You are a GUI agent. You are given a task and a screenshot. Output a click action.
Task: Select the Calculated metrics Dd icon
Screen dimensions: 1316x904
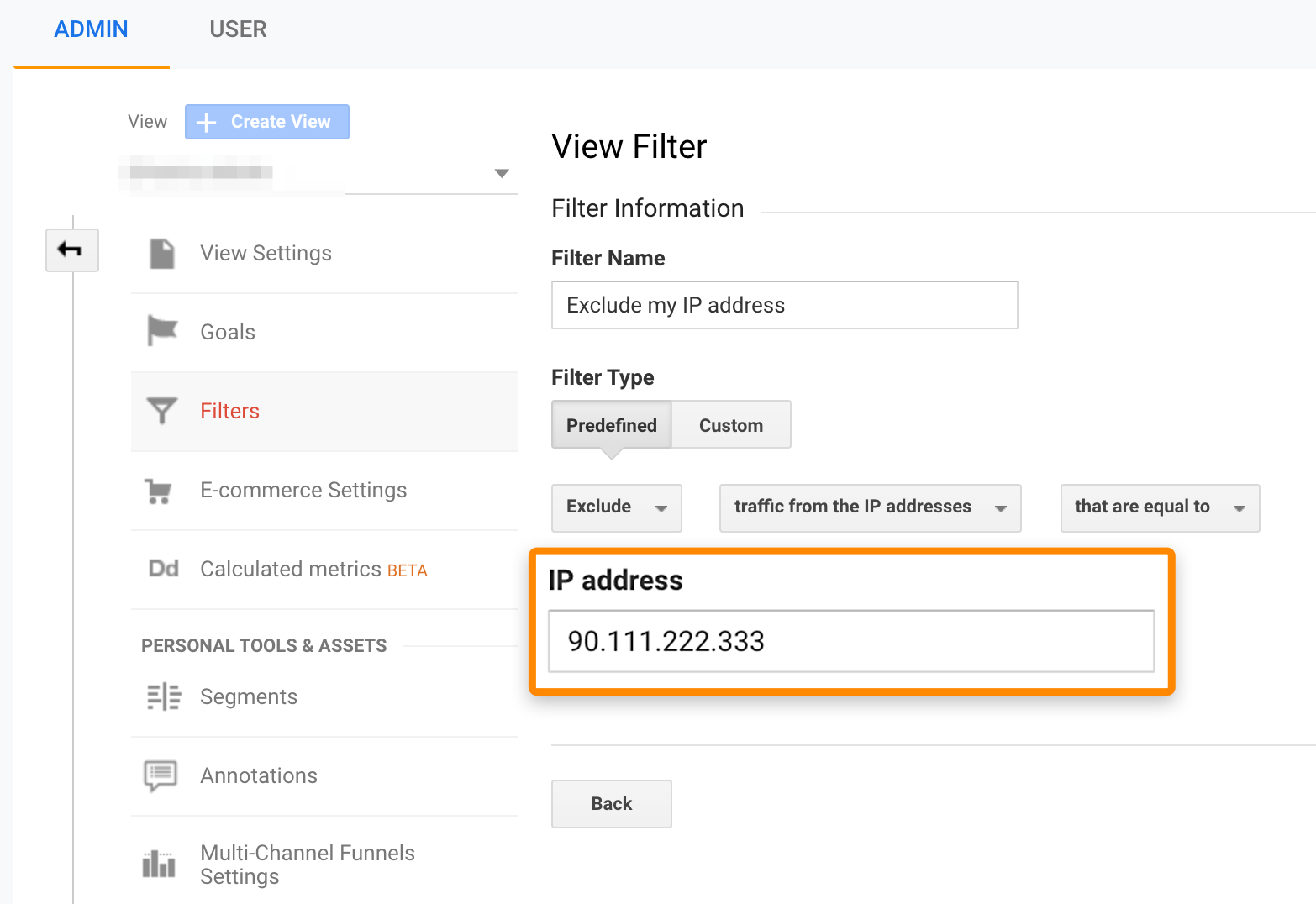161,569
